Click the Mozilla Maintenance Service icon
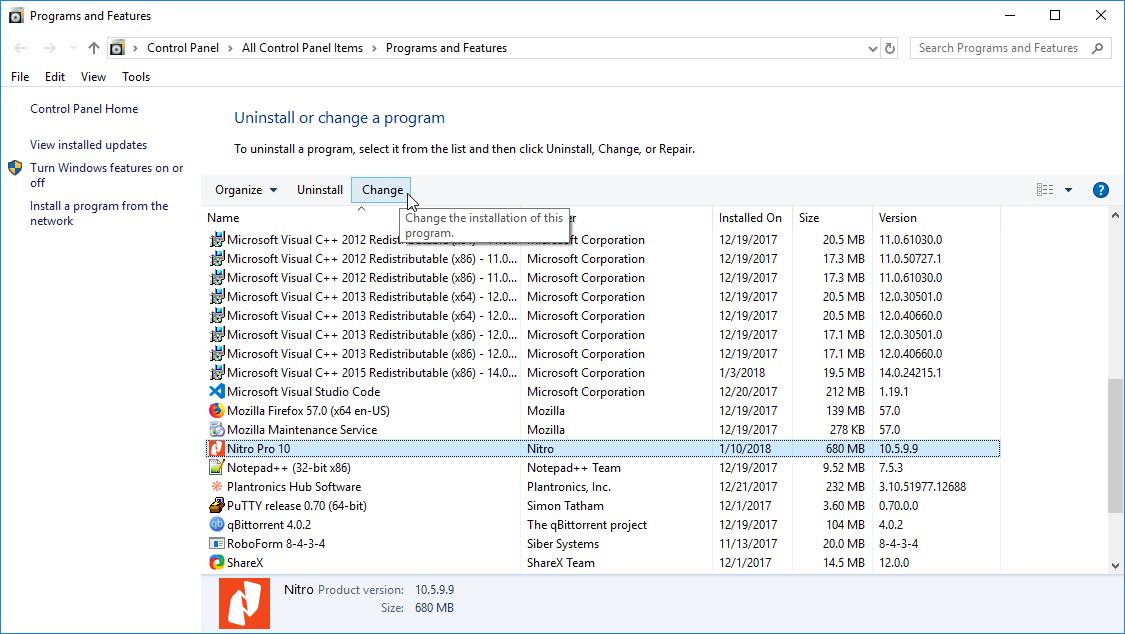Screen dimensions: 1125x634 pyautogui.click(x=217, y=430)
